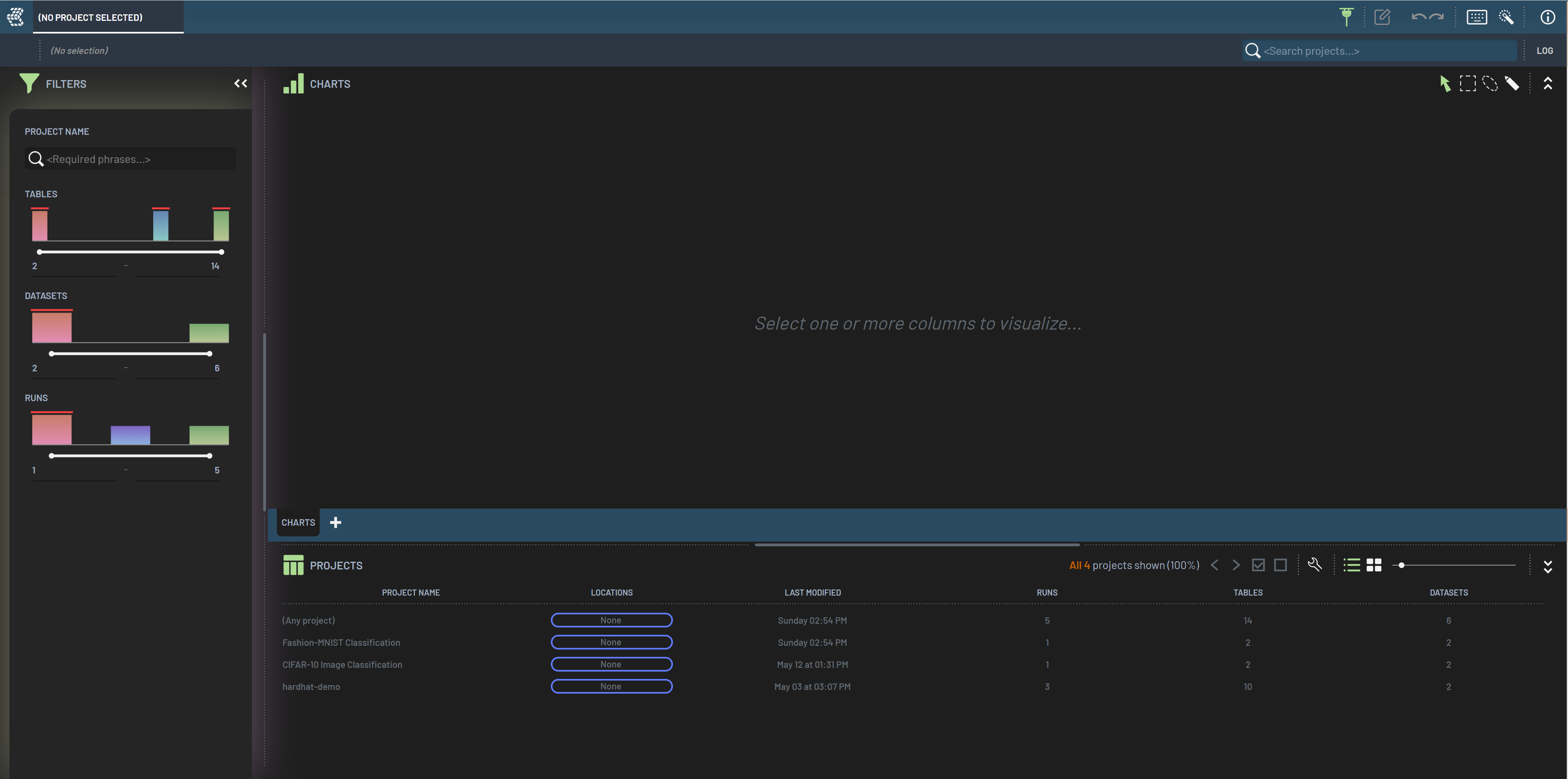Viewport: 1568px width, 779px height.
Task: Choose the paint marker selection tool
Action: point(1512,83)
